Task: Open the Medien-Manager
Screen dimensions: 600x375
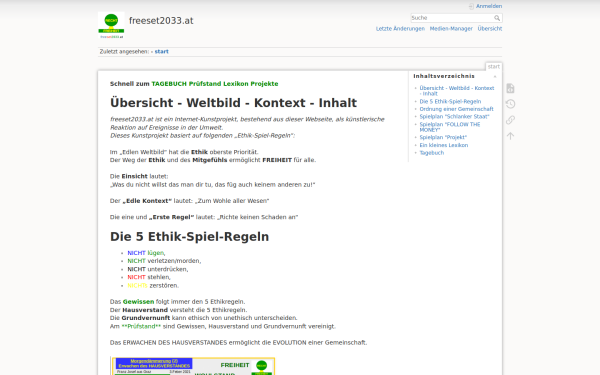Action: click(x=451, y=29)
